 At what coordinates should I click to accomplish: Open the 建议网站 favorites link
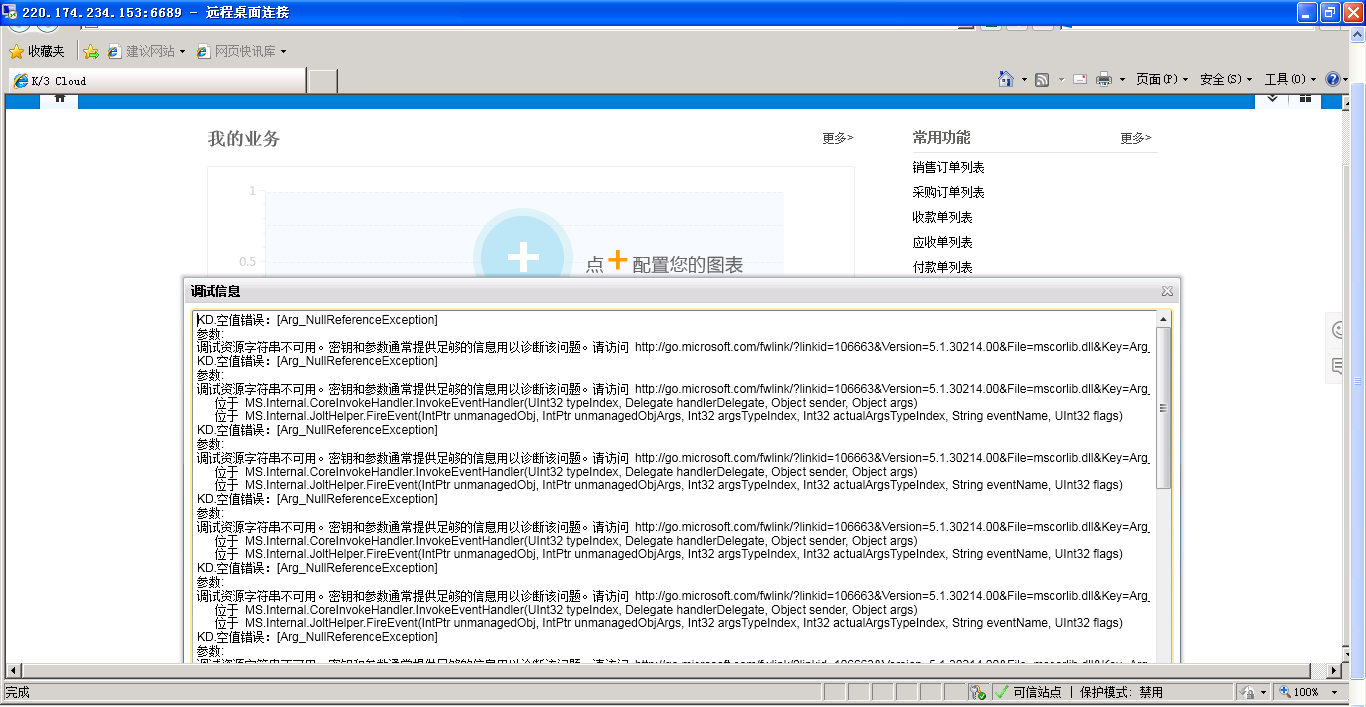click(x=146, y=51)
